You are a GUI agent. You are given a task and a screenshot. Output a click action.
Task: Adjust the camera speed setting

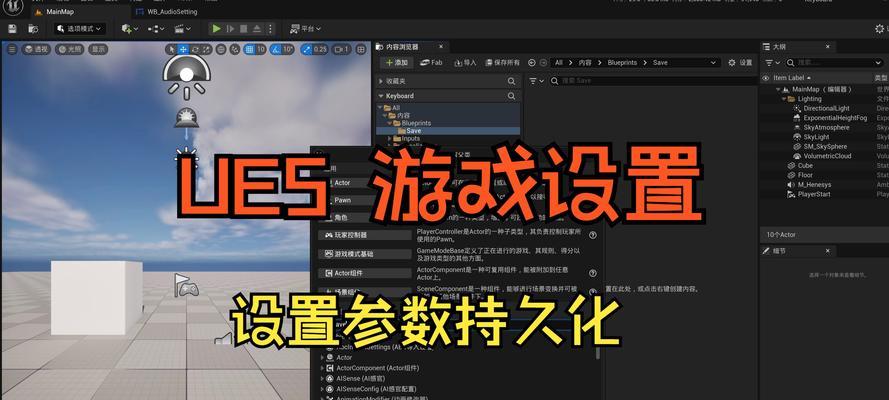point(342,49)
